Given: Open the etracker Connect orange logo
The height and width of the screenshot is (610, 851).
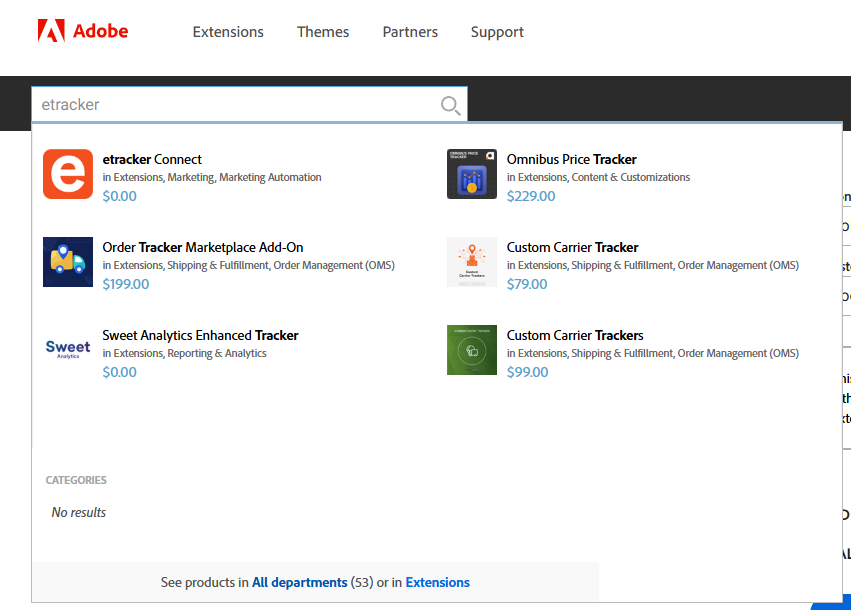Looking at the screenshot, I should 68,174.
